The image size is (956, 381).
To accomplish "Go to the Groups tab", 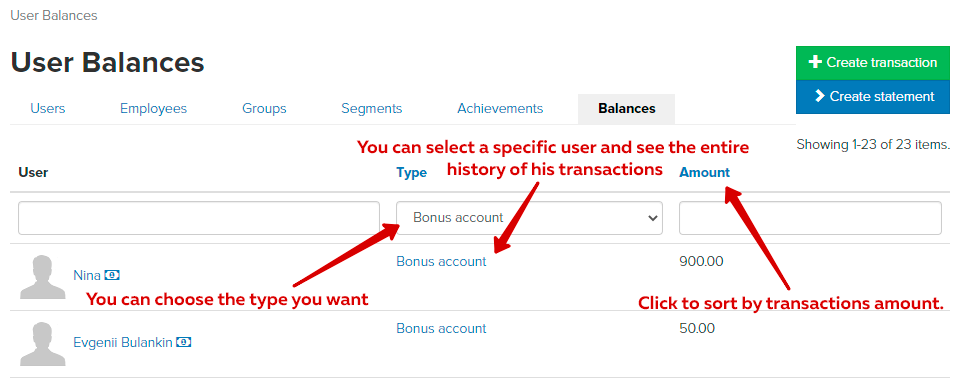I will click(264, 109).
